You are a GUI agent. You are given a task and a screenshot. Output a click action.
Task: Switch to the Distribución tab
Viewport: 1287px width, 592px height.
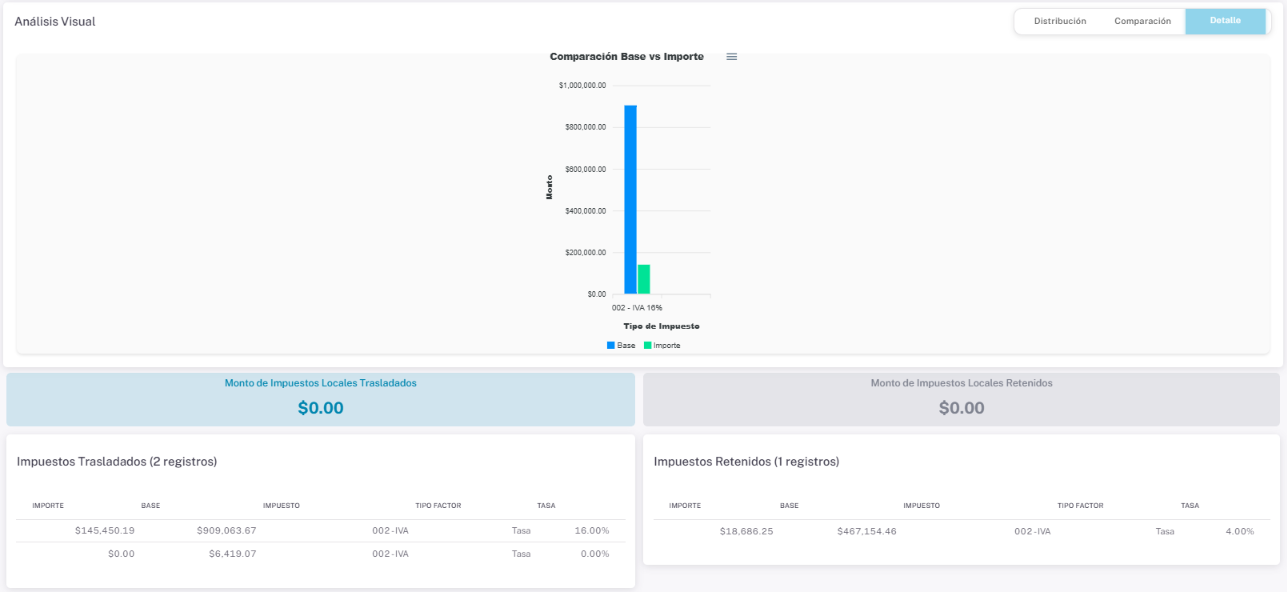(x=1059, y=21)
